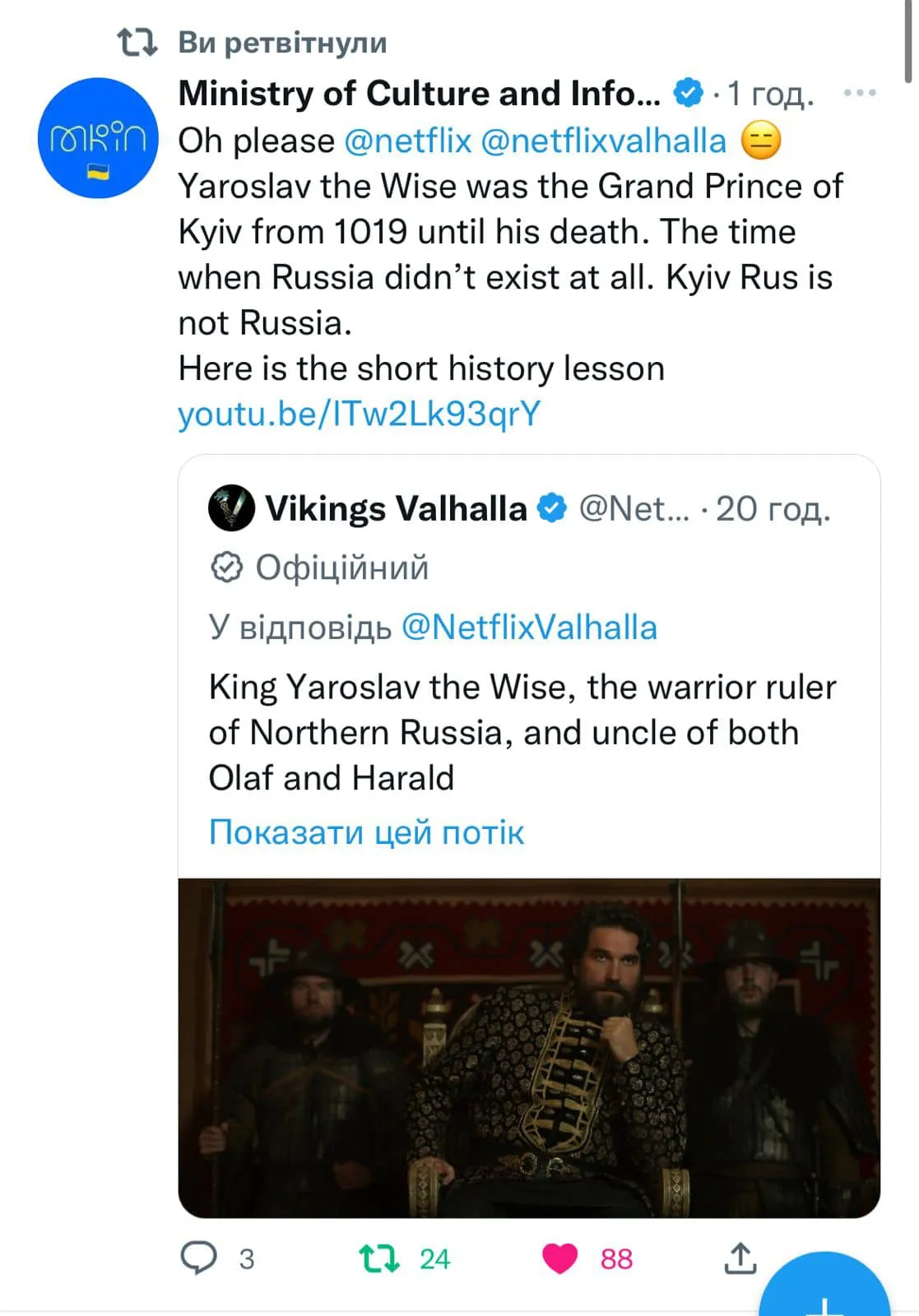Screen dimensions: 919x1316
Task: Open the three-dot more options menu
Action: pos(860,93)
